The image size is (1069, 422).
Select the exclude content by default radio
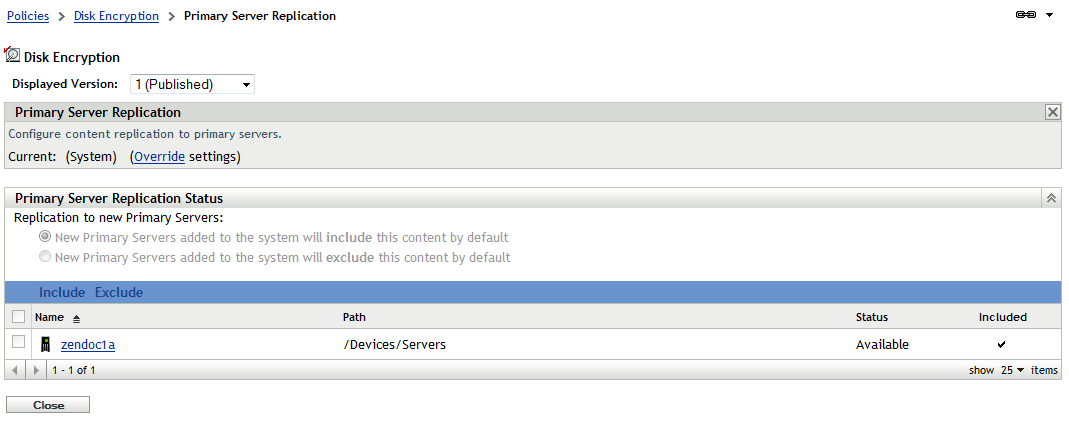click(x=45, y=257)
